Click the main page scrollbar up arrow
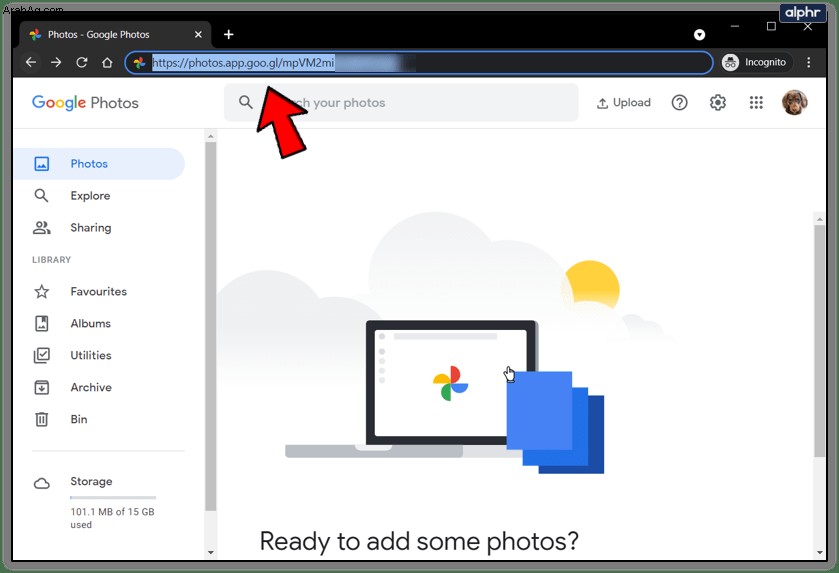This screenshot has height=573, width=839. [x=820, y=219]
